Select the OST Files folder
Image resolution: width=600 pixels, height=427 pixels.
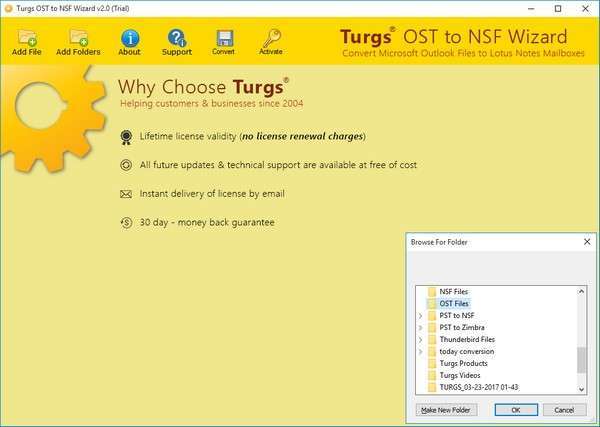(x=454, y=303)
